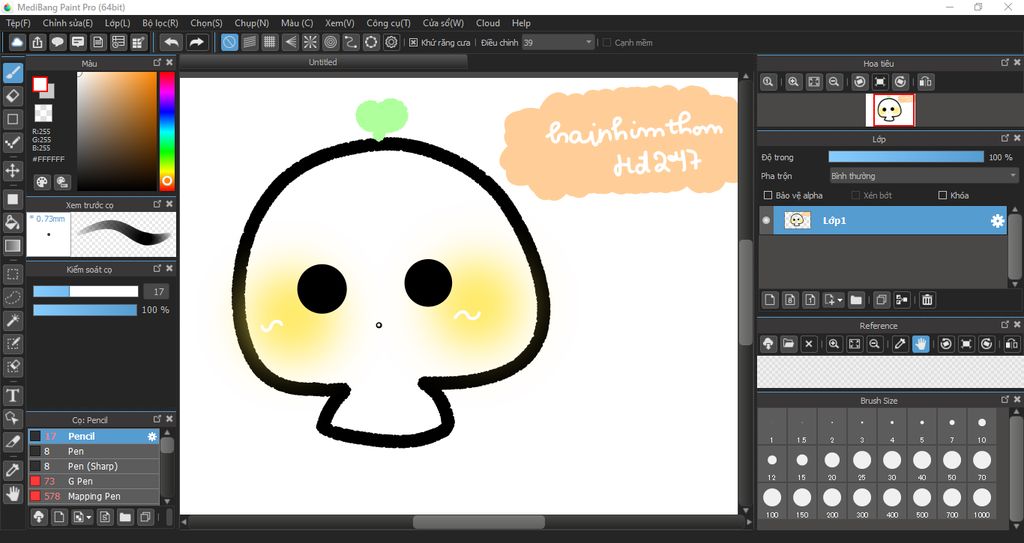This screenshot has width=1024, height=543.
Task: Choose brush size 1000 preset
Action: point(982,501)
